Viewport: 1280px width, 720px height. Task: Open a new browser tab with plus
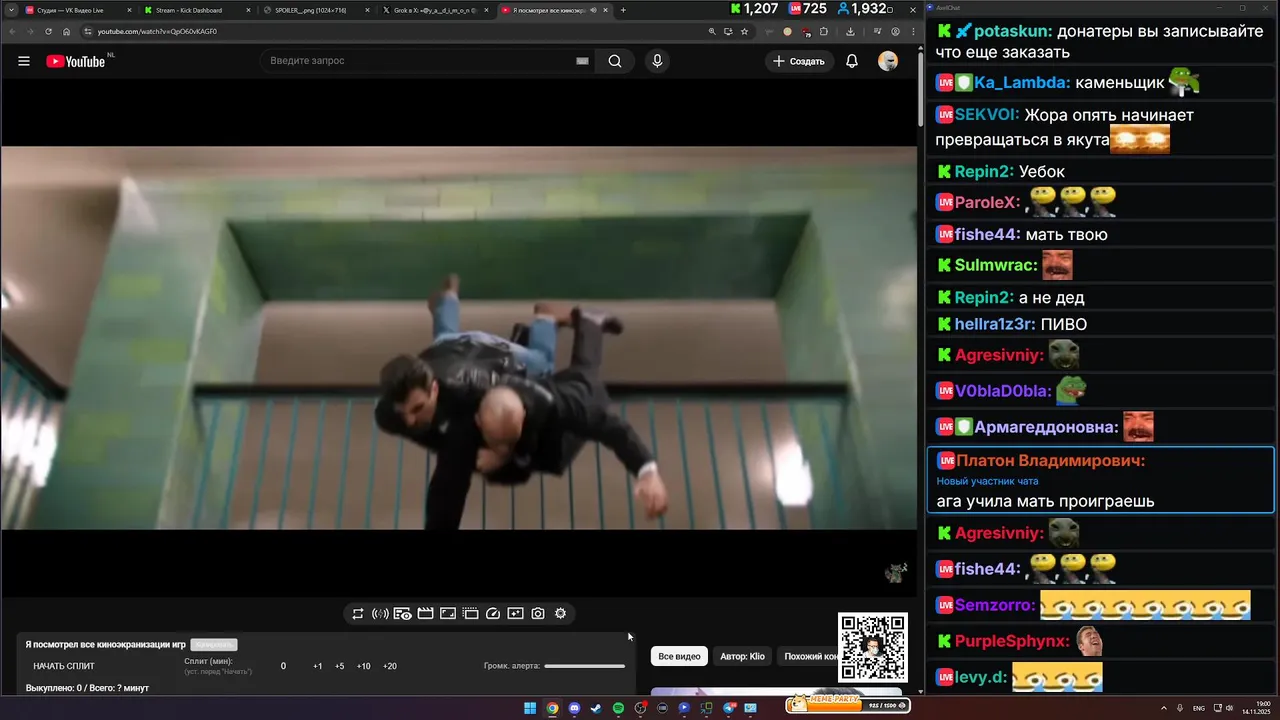[x=623, y=10]
